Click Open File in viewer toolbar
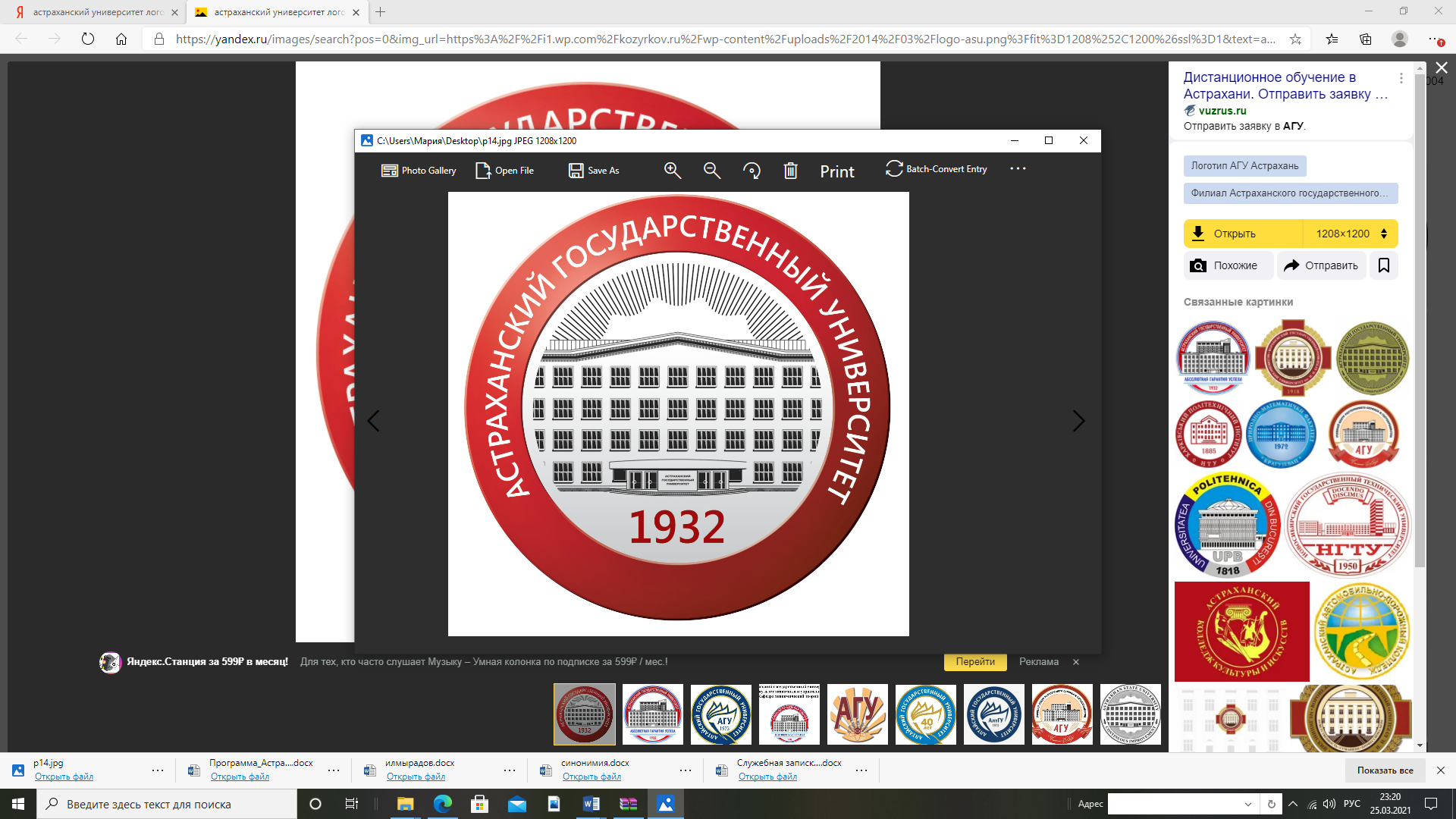 pos(504,171)
